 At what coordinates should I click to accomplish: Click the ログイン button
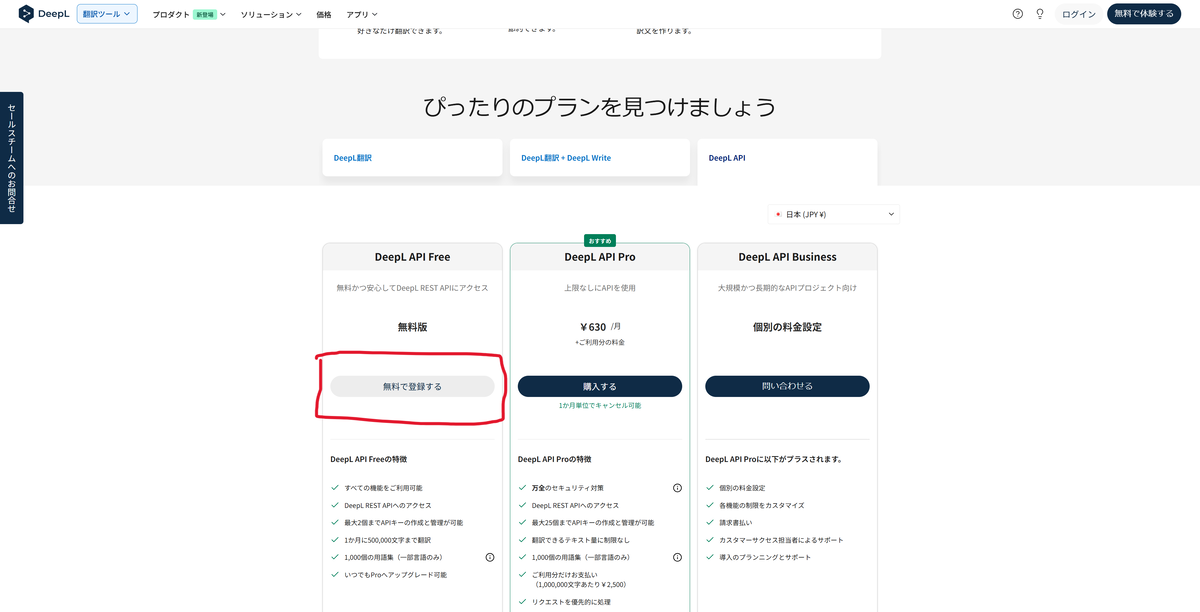click(1079, 14)
